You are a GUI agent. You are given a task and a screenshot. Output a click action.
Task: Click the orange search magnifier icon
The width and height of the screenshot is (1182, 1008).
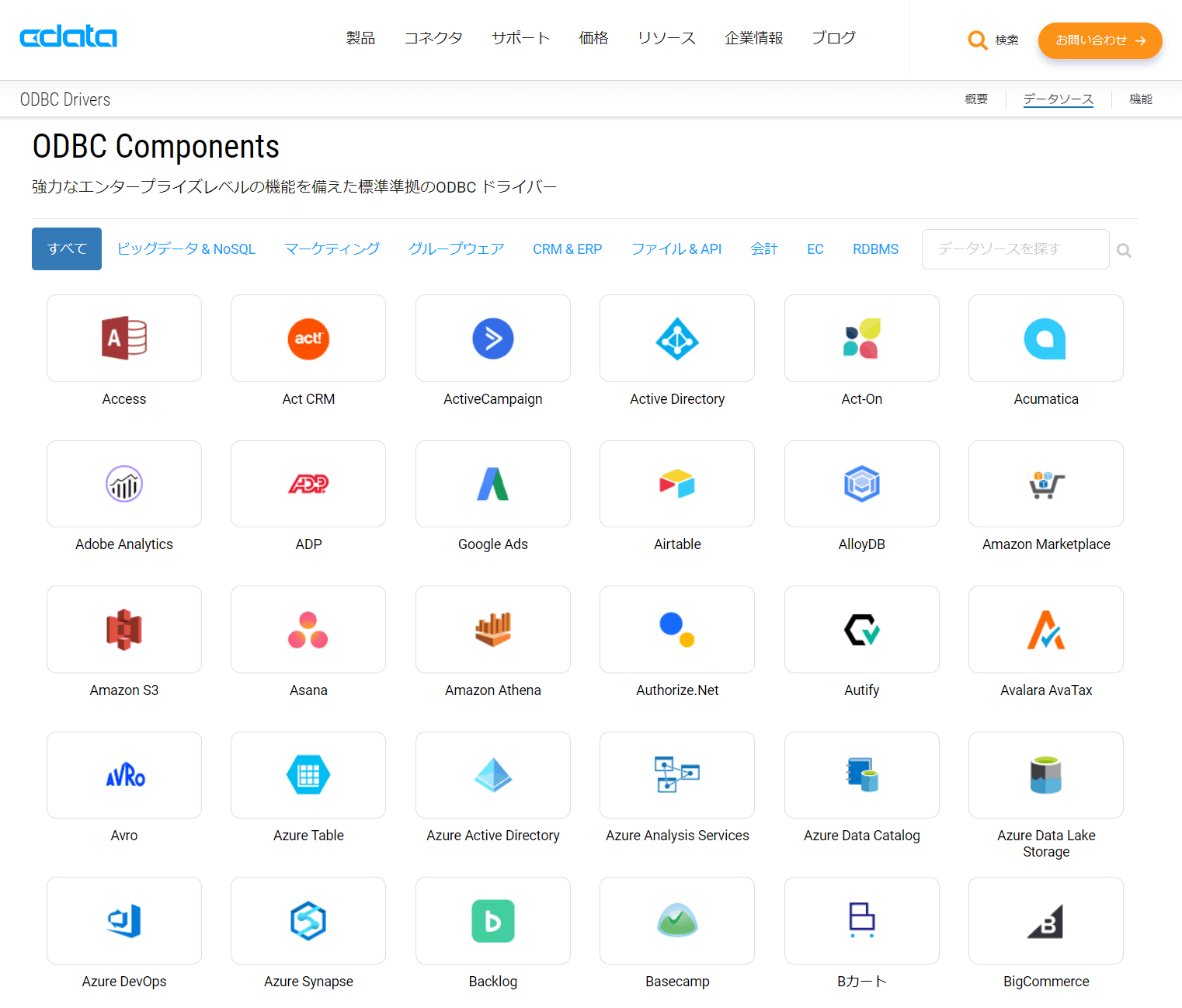coord(978,40)
